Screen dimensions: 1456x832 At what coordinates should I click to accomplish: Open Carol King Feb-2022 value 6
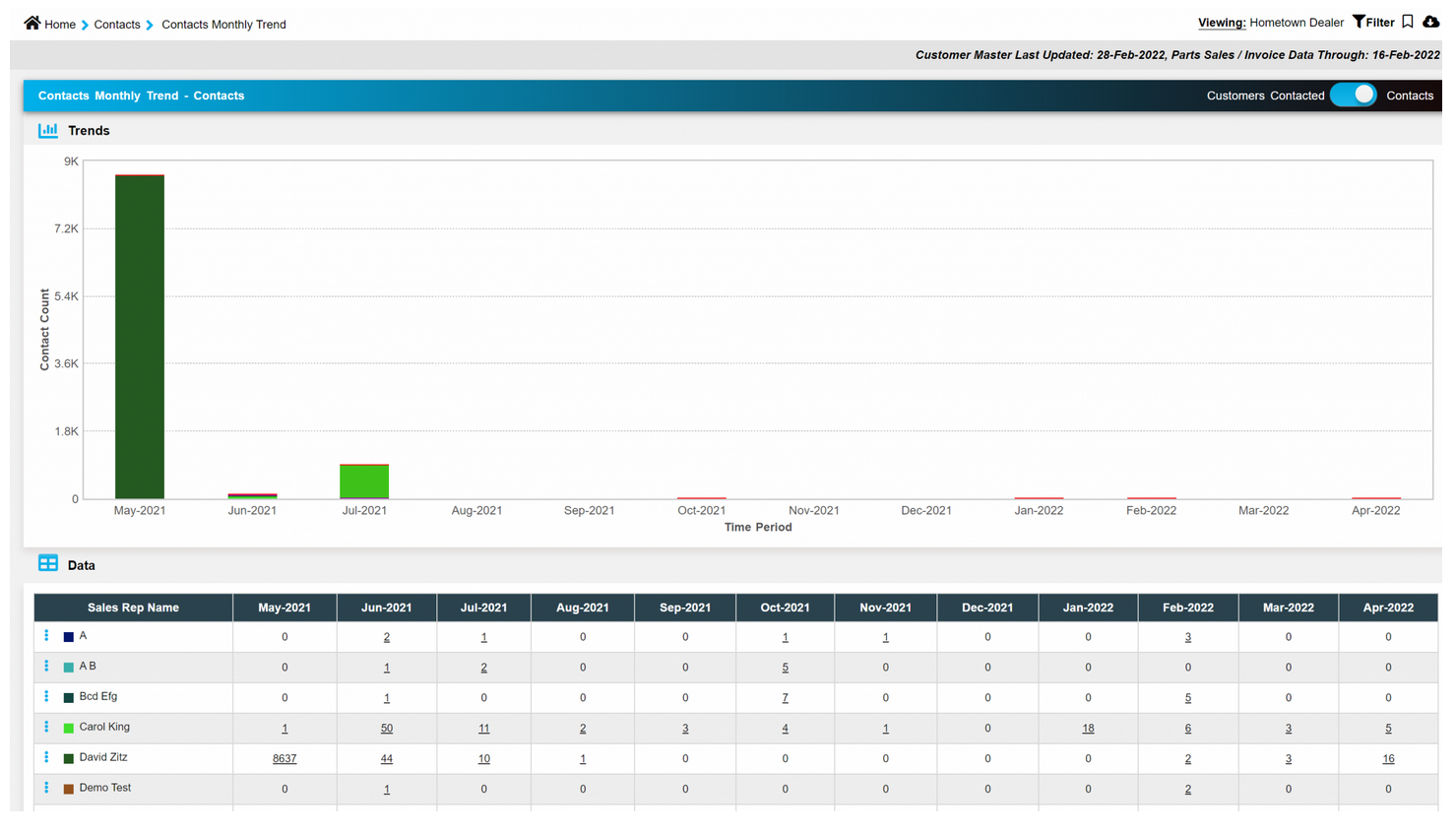click(x=1188, y=729)
